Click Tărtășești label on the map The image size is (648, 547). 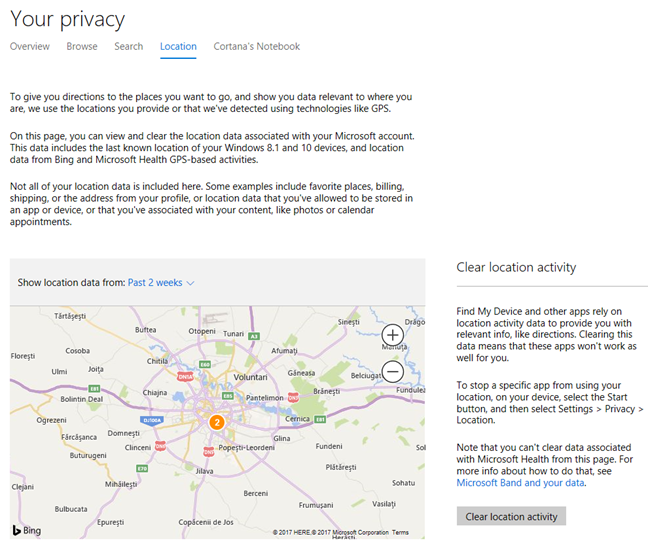pyautogui.click(x=70, y=316)
